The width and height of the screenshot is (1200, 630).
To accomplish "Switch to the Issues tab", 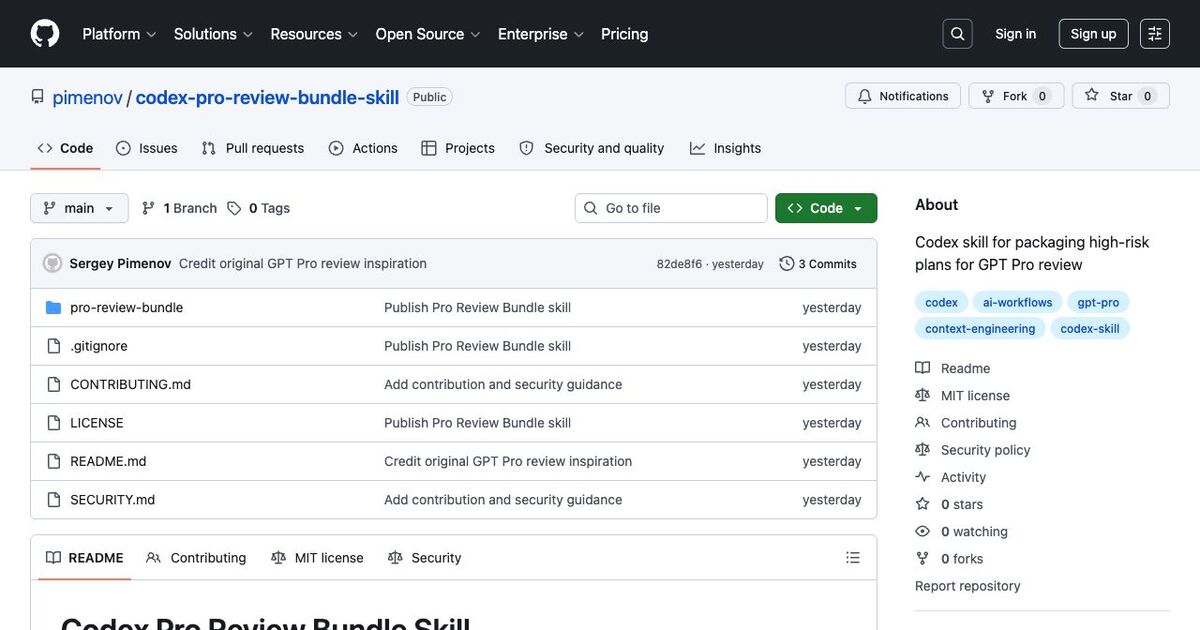I will coord(147,148).
